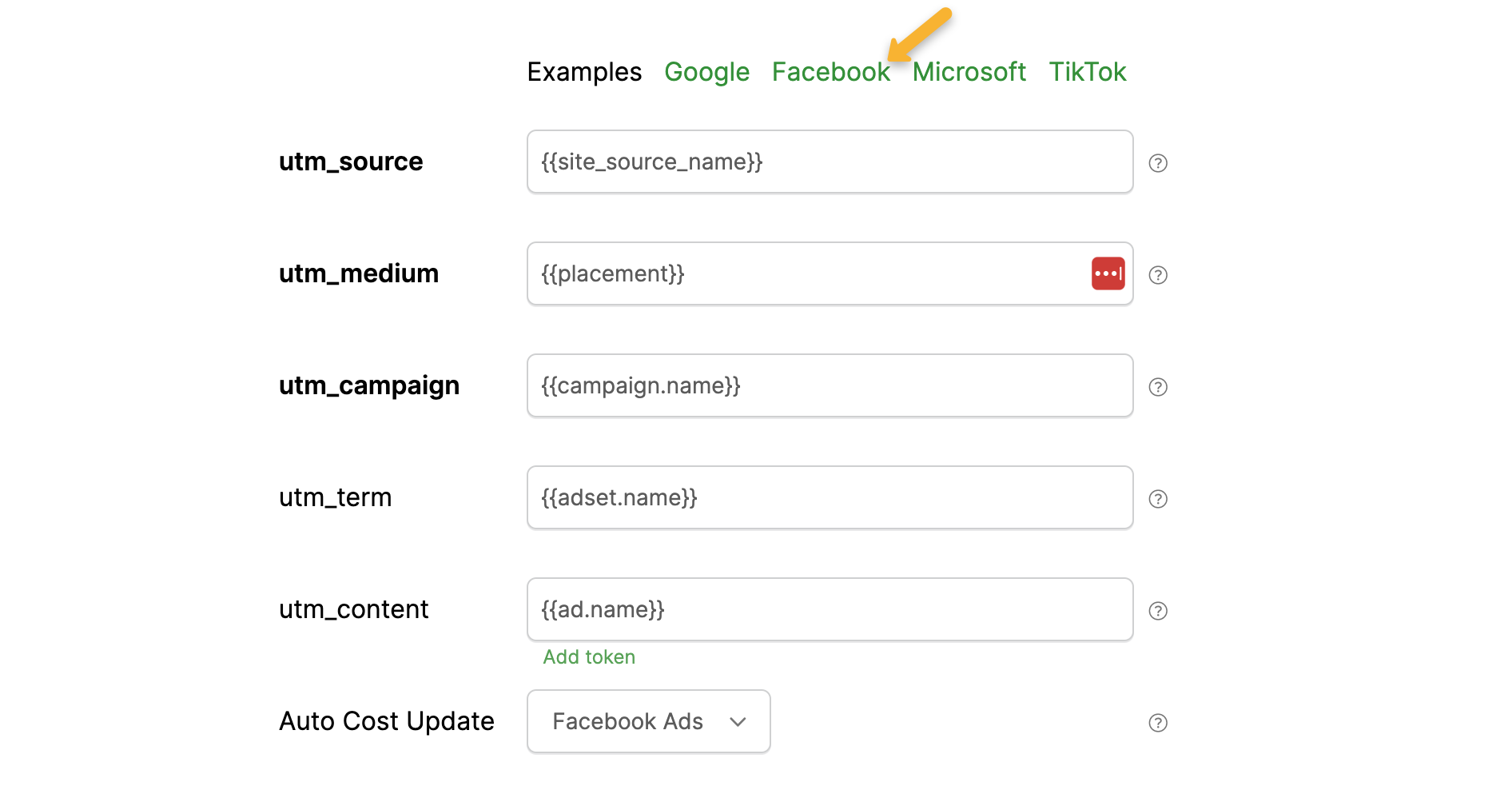Apply the TikTok example
The width and height of the screenshot is (1512, 790).
1087,72
